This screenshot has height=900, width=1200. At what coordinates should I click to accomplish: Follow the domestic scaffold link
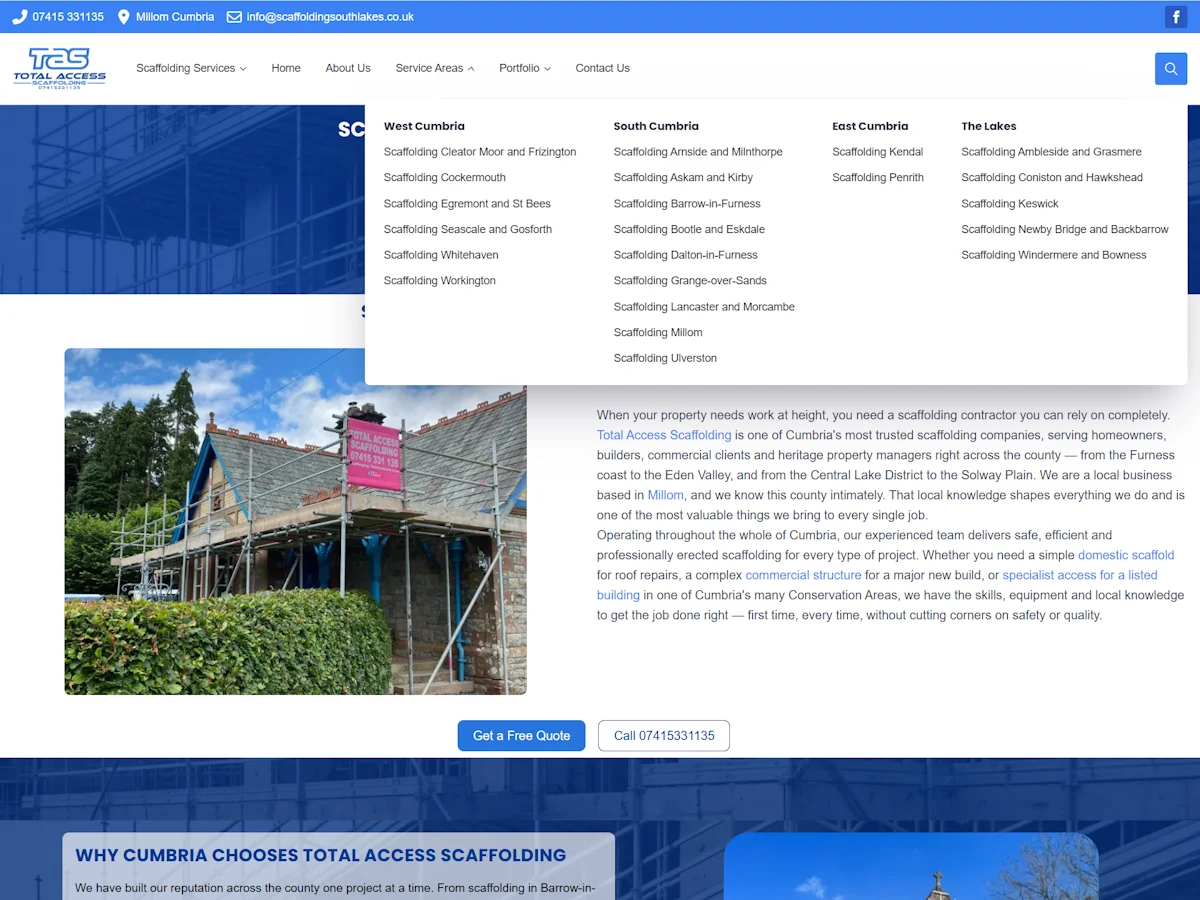(1126, 555)
